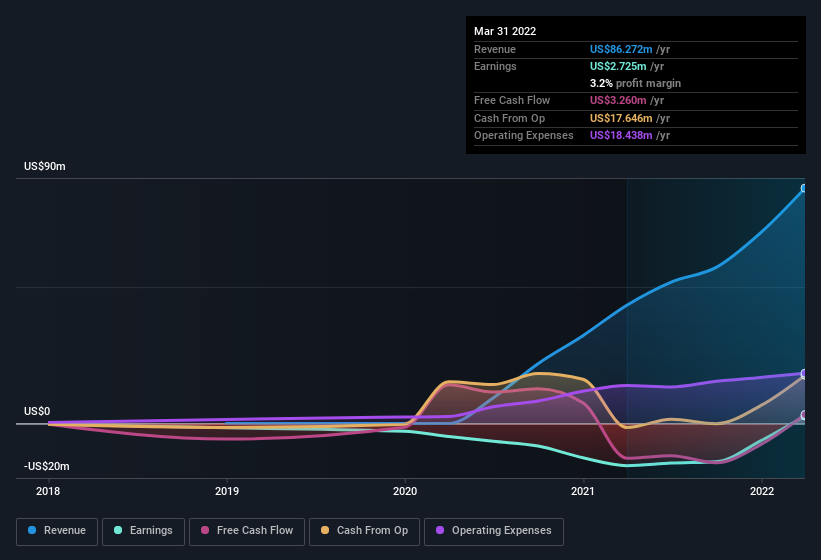This screenshot has width=821, height=560.
Task: Toggle the Earnings legend button
Action: [143, 531]
